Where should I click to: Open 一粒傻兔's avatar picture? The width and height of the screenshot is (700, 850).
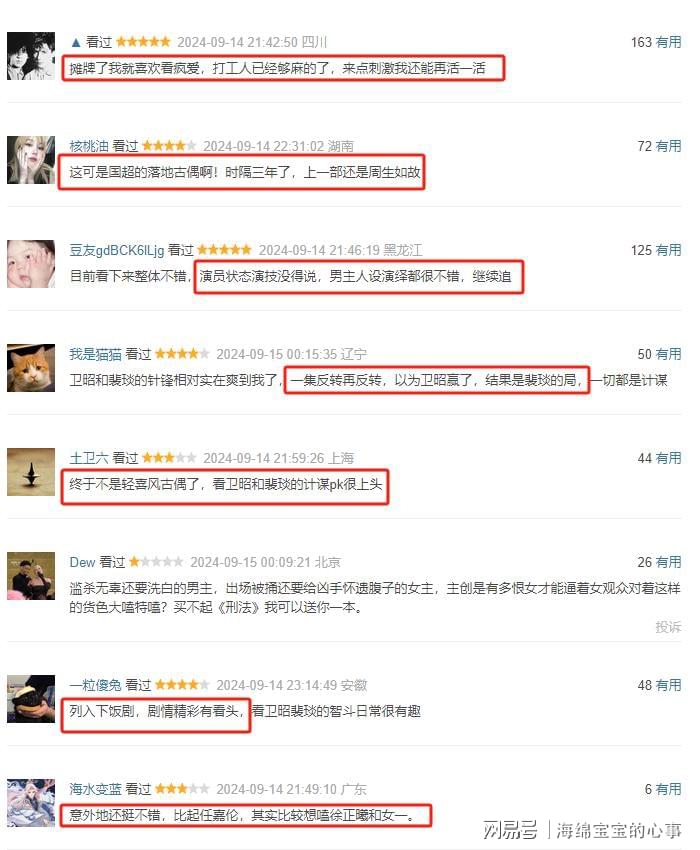[x=31, y=699]
